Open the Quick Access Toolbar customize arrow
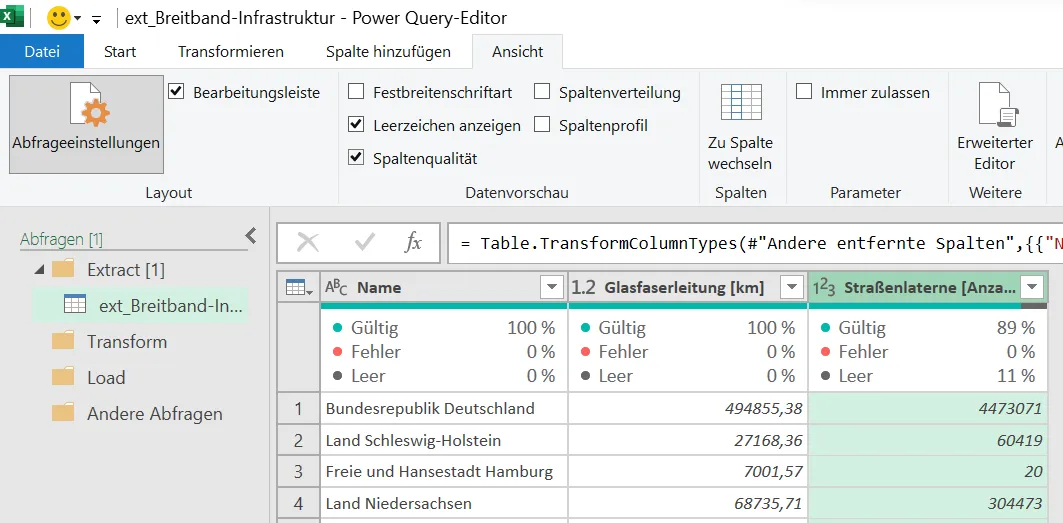Viewport: 1063px width, 523px height. [x=96, y=20]
